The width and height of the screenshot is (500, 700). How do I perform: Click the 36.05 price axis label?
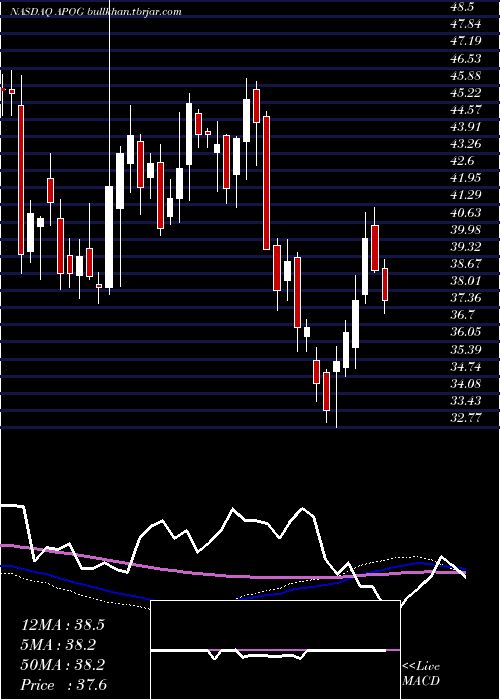click(467, 332)
